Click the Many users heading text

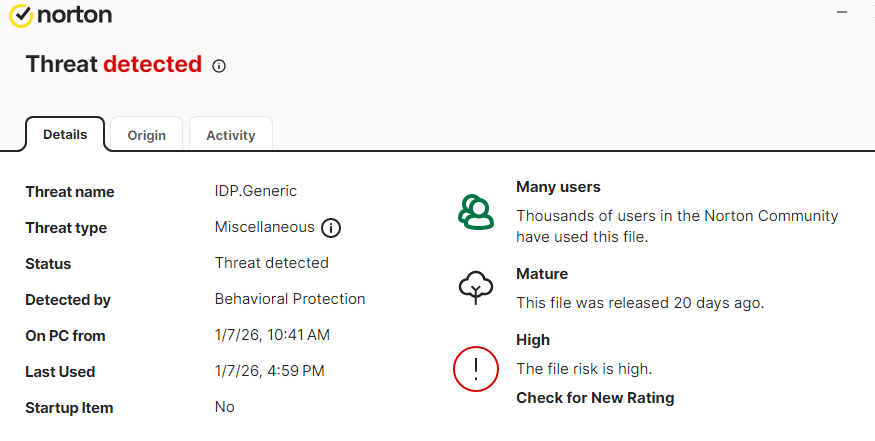coord(558,187)
